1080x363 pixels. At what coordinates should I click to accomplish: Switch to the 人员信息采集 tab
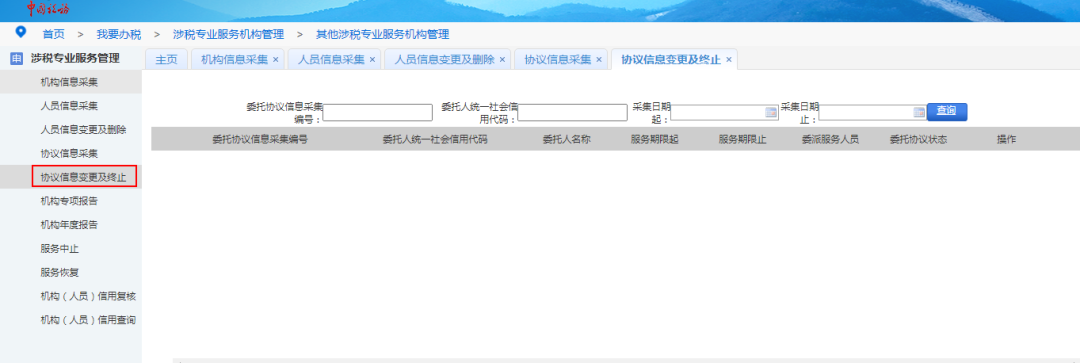point(331,60)
